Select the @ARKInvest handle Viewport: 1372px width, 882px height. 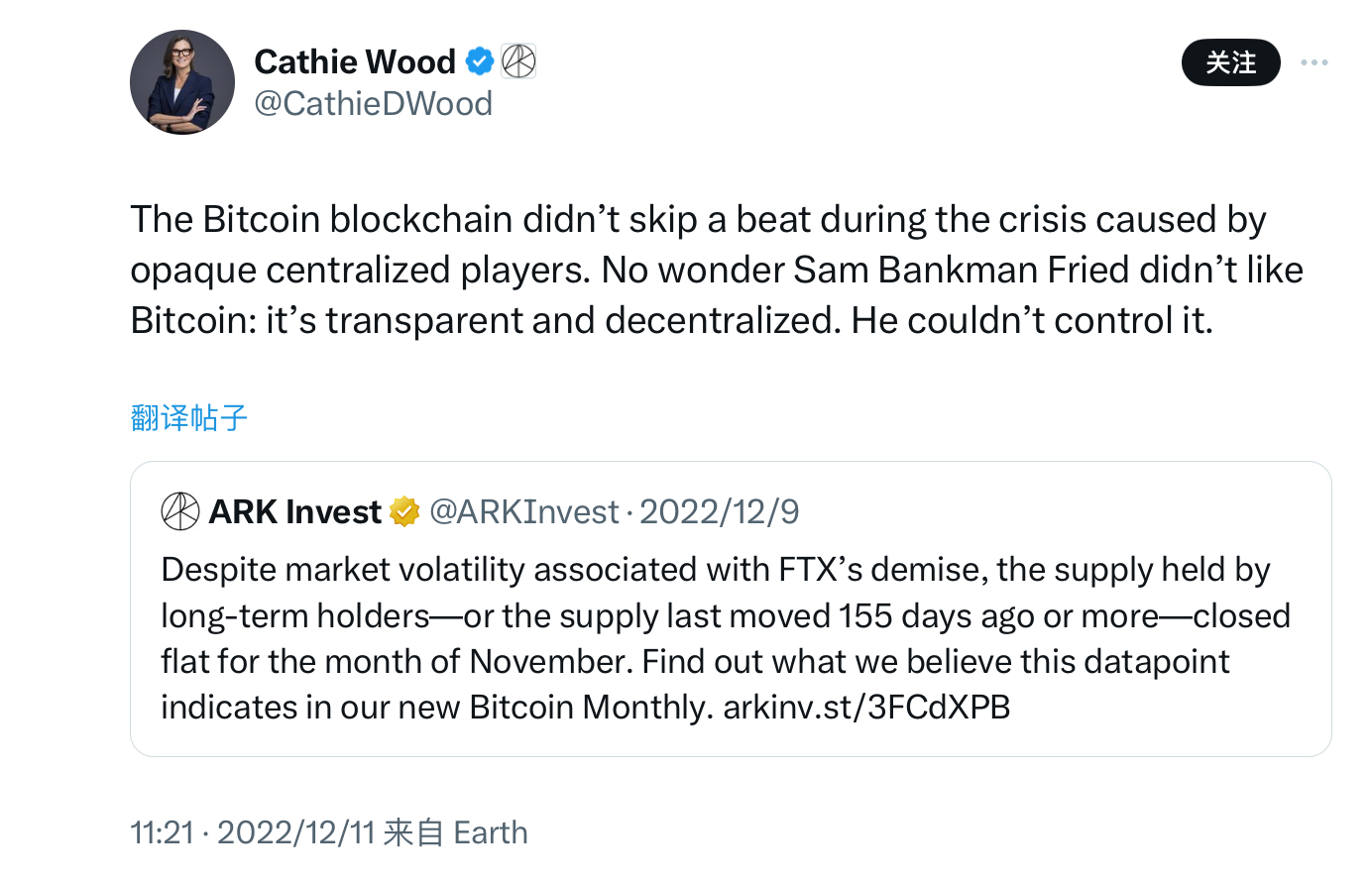523,512
